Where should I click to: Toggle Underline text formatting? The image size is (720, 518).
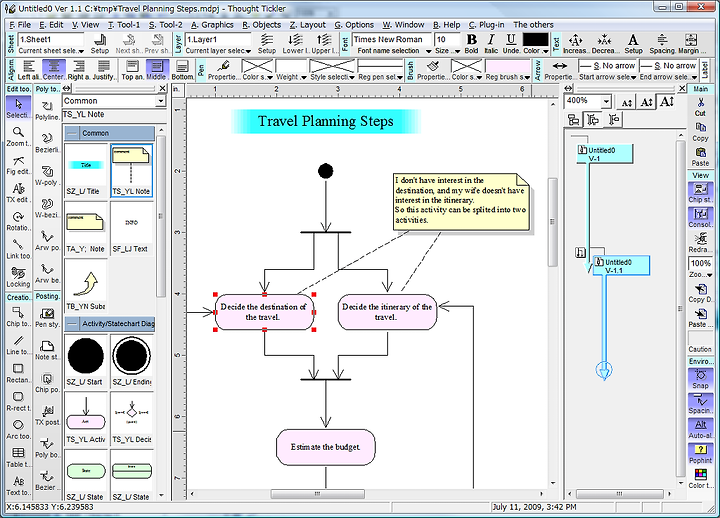511,44
